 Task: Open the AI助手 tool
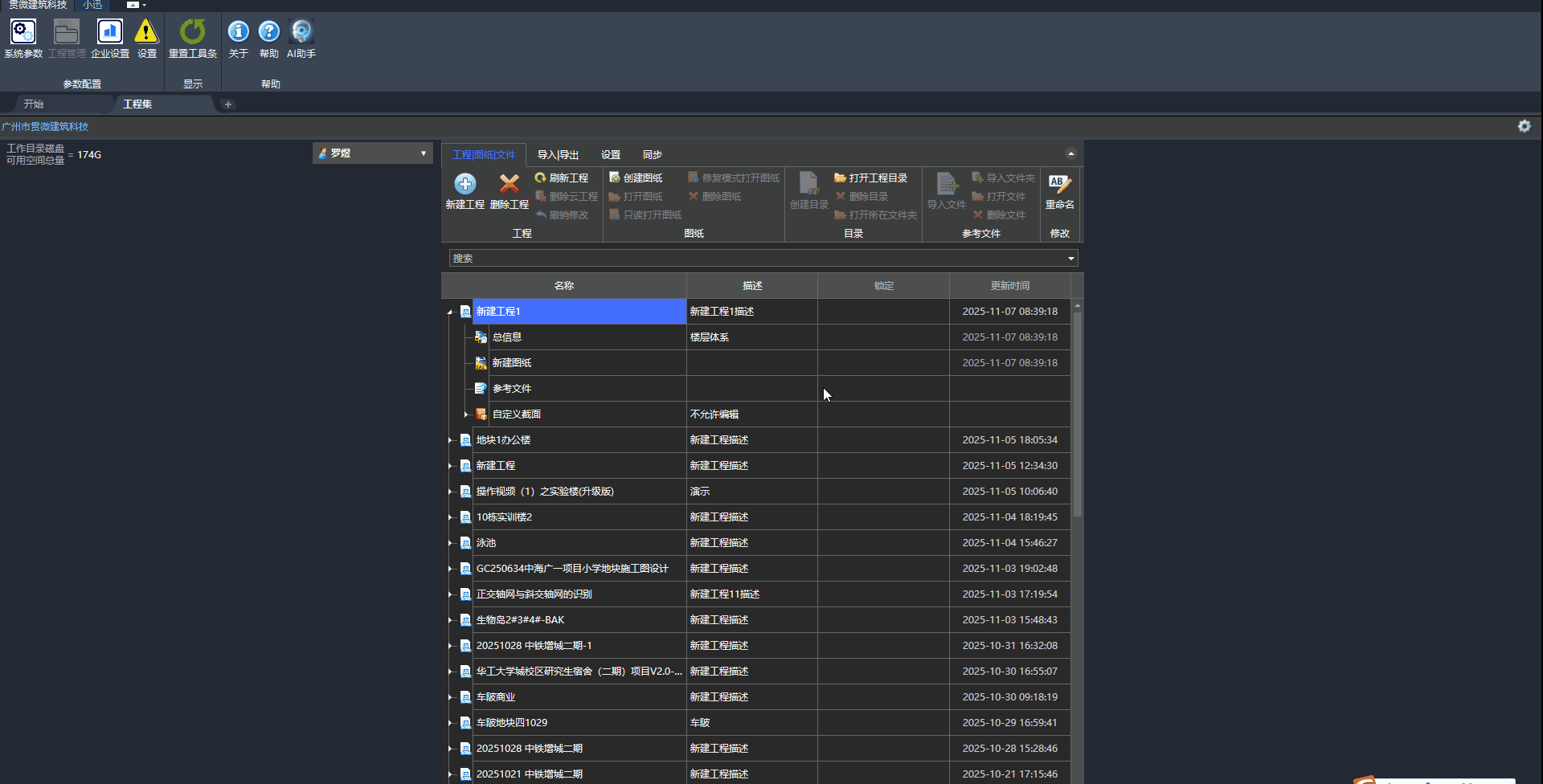[301, 33]
